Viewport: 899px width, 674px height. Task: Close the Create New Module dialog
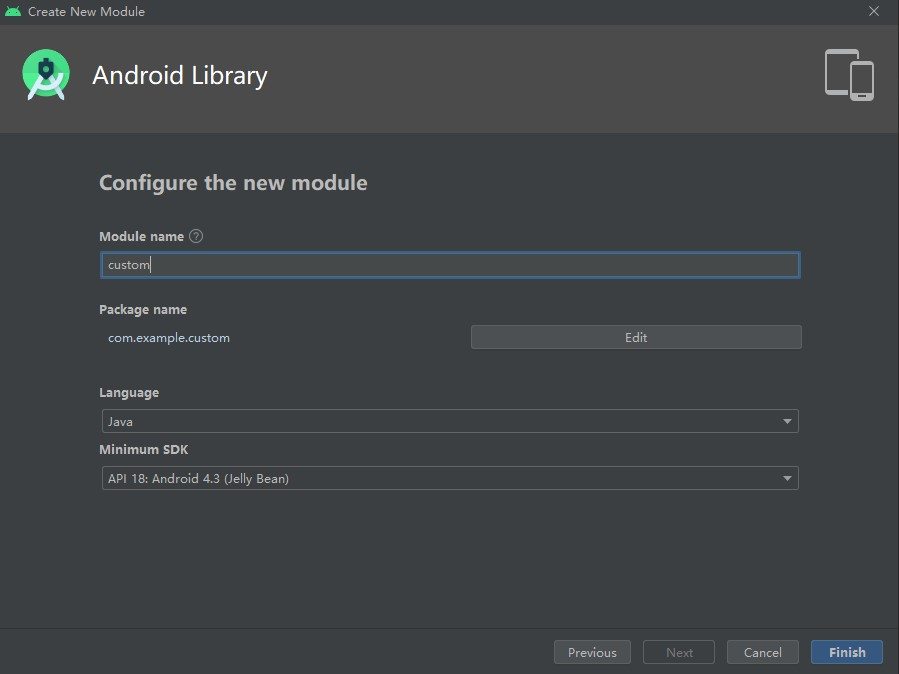[874, 11]
